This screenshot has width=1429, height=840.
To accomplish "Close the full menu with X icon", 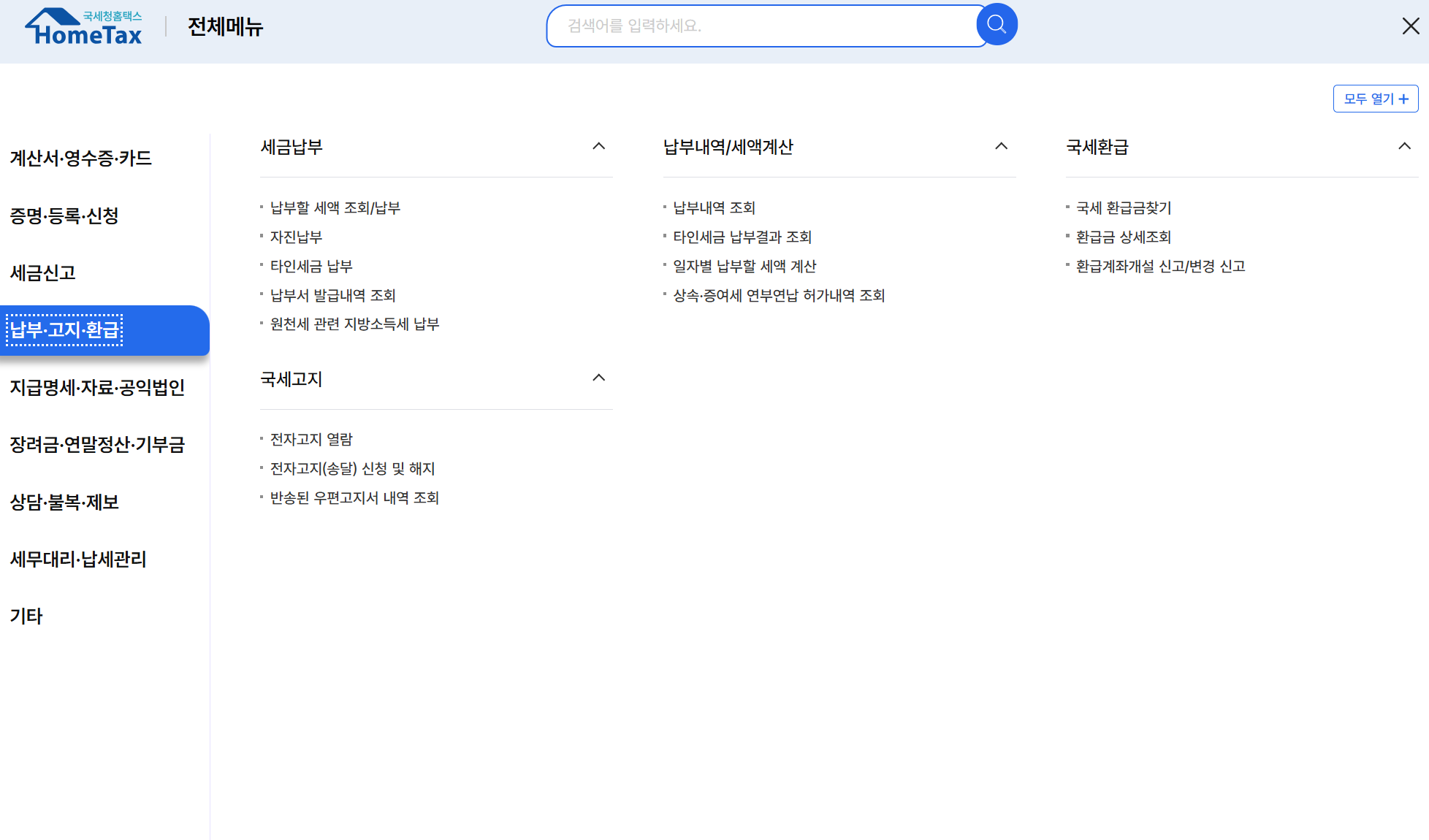I will click(1410, 26).
